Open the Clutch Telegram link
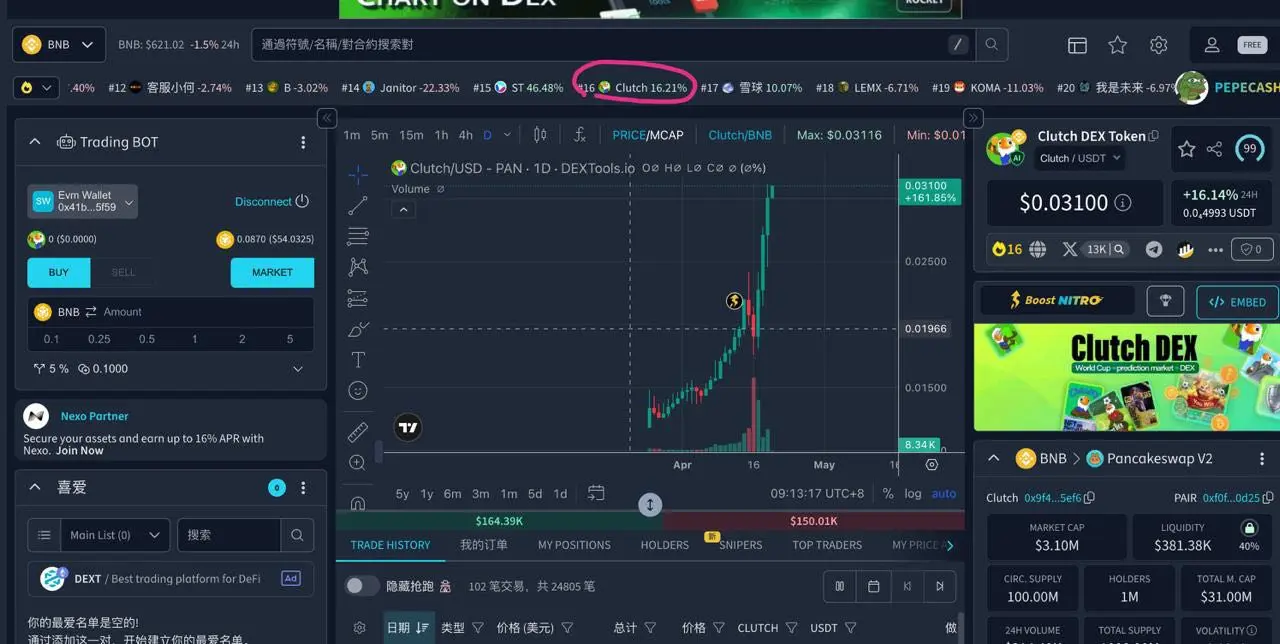Screen dimensions: 1280x644 tap(1154, 249)
